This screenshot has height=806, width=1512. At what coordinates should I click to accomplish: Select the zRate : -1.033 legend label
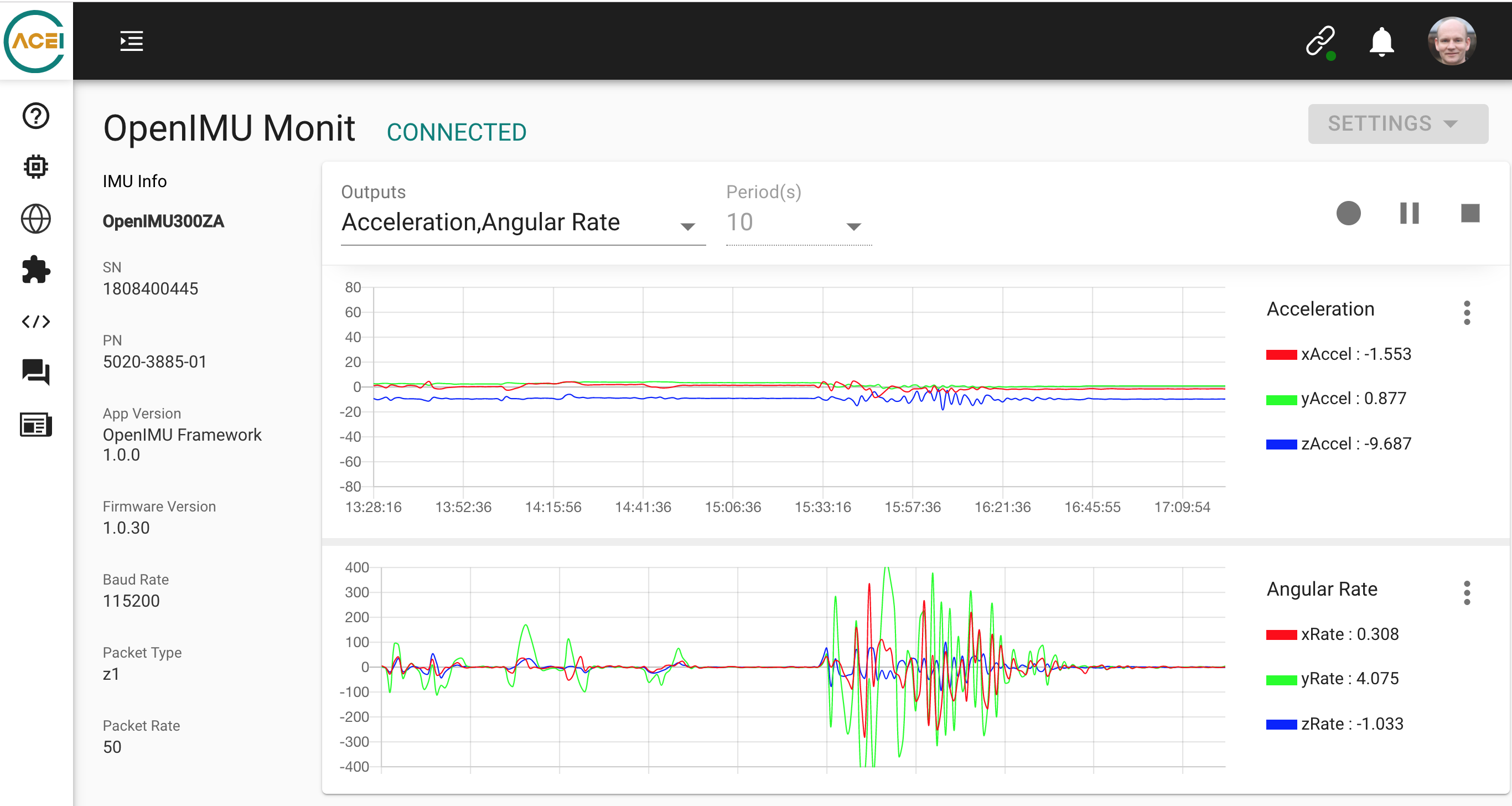click(x=1353, y=724)
